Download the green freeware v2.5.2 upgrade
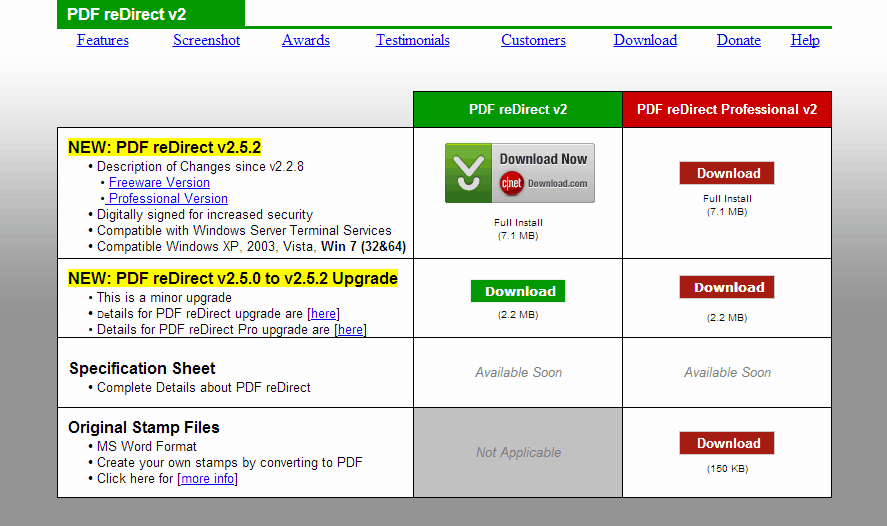Screen dimensions: 887x526 coord(518,291)
